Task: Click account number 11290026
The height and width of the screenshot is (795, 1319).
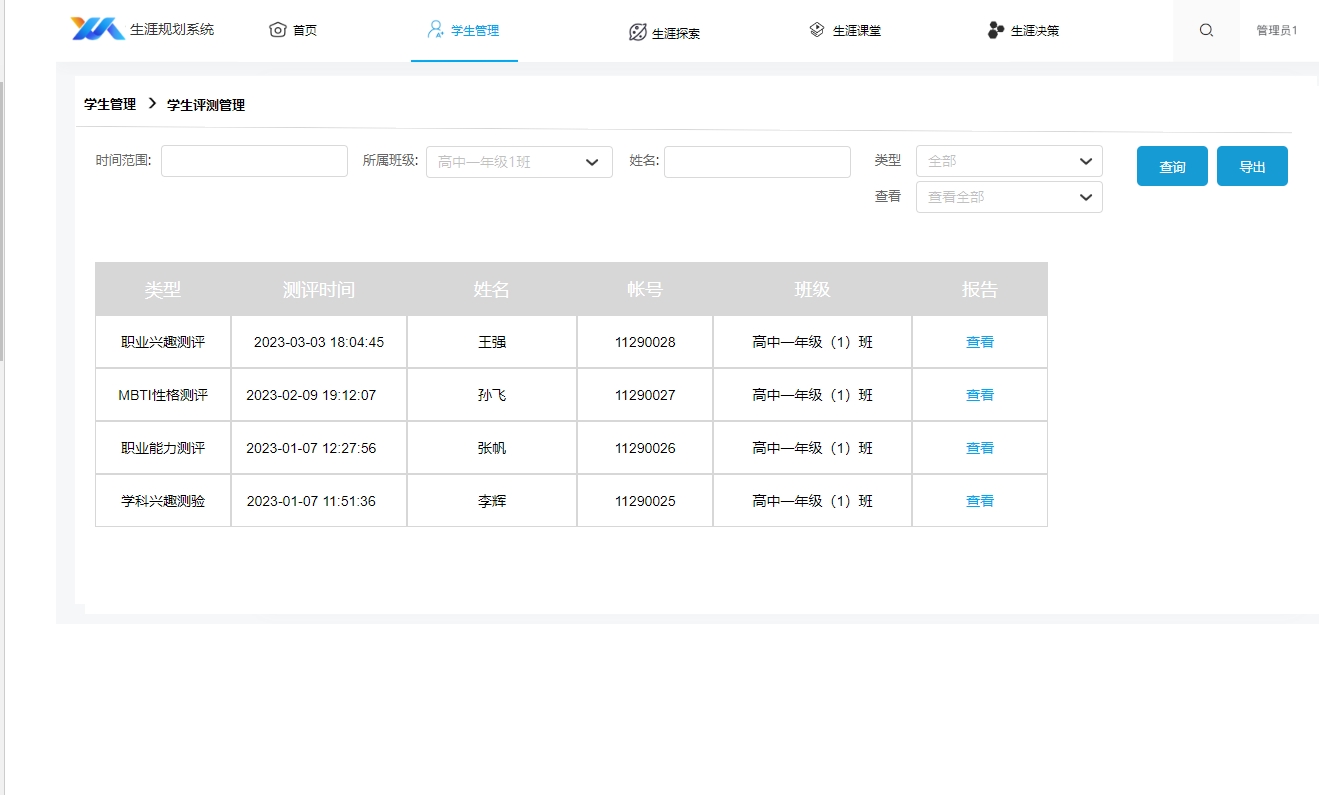Action: coord(645,448)
